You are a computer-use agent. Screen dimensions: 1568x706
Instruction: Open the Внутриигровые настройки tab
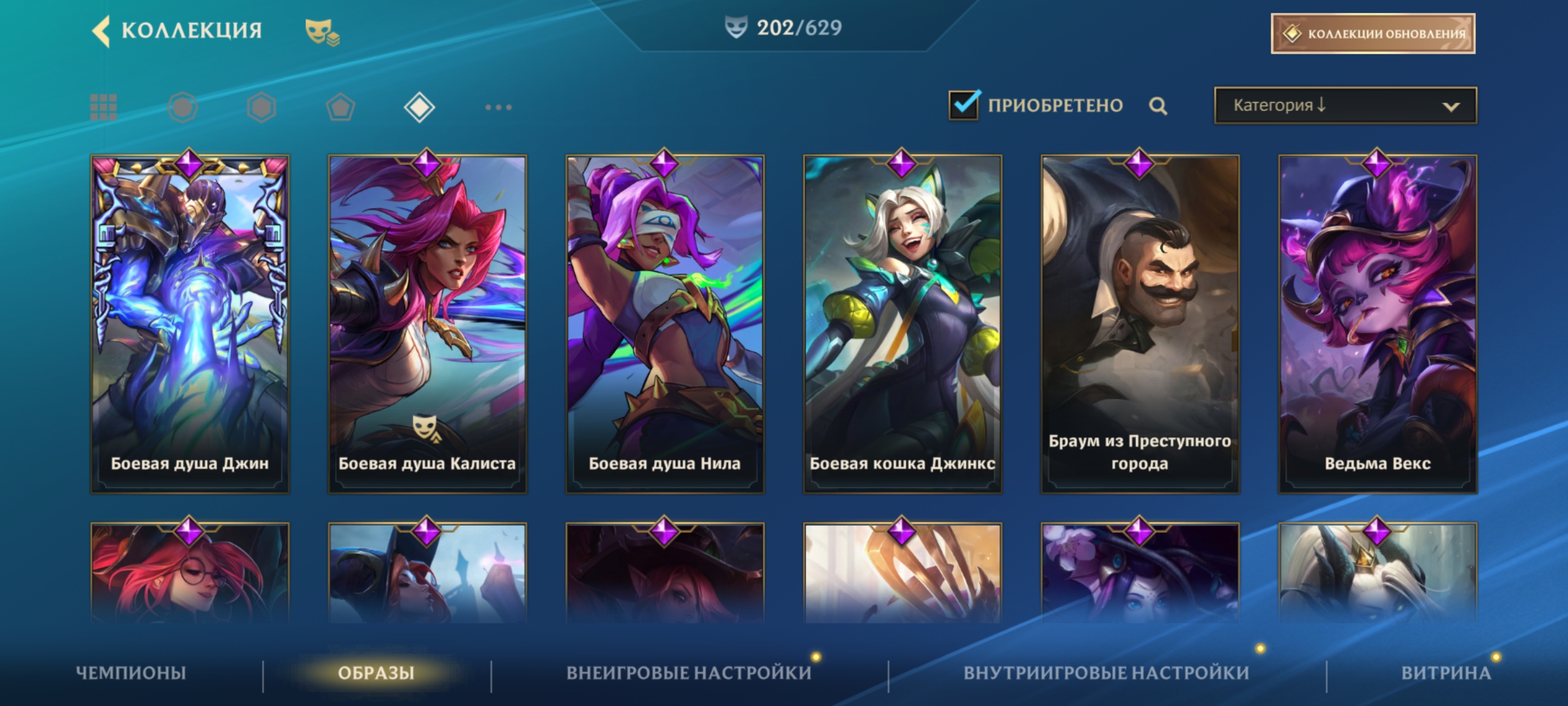tap(1106, 673)
